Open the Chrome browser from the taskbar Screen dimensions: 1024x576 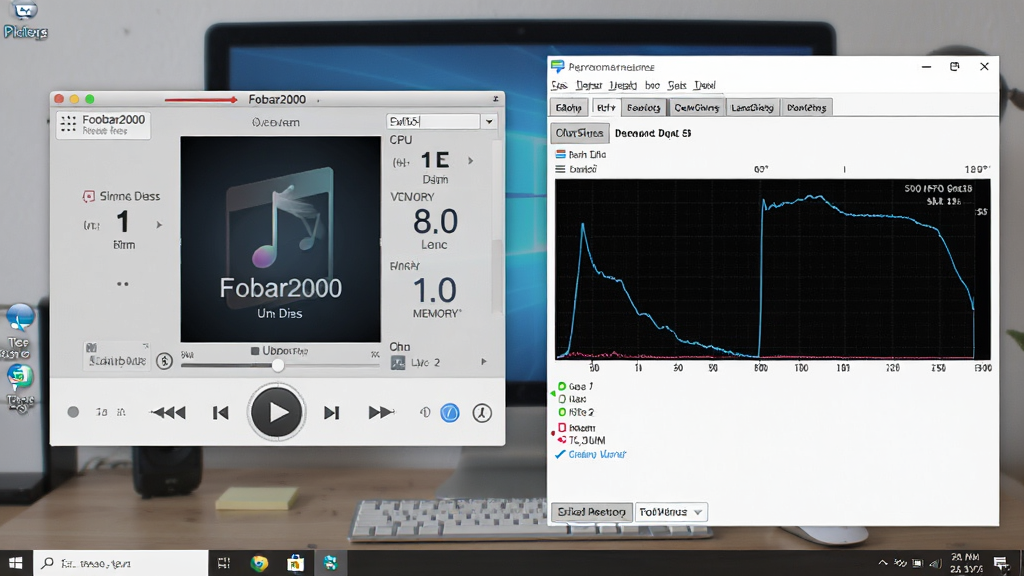[259, 563]
